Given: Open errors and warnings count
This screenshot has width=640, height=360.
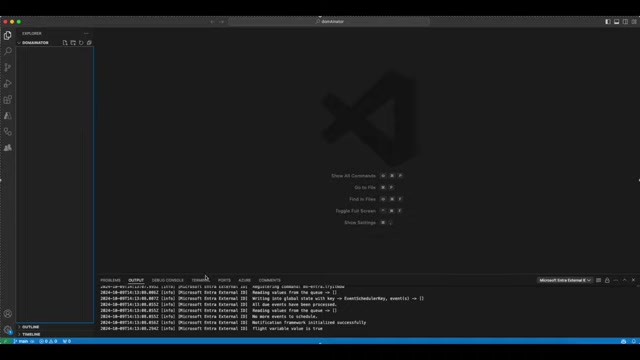Looking at the screenshot, I should pyautogui.click(x=48, y=341).
